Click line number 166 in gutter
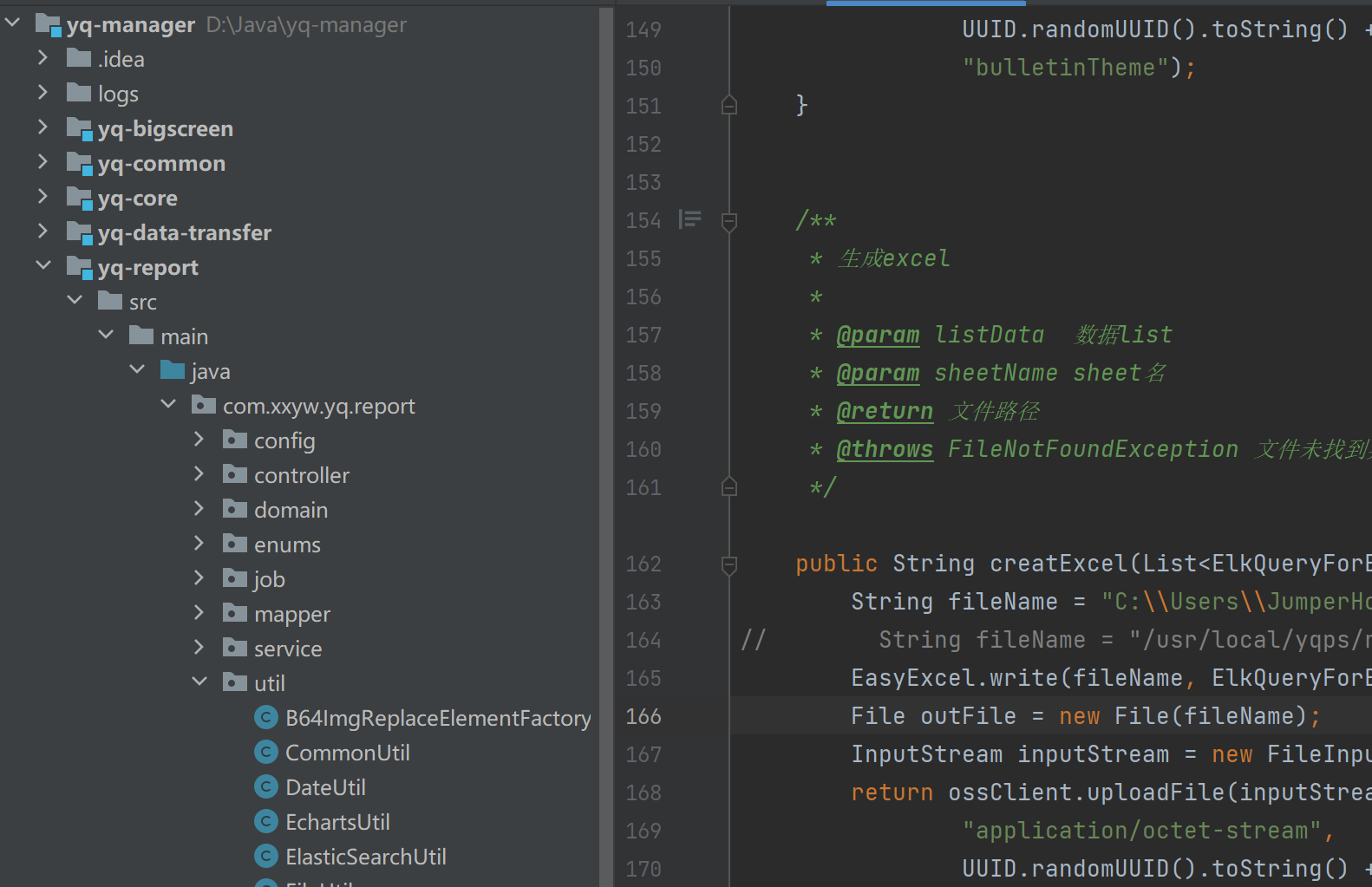 644,716
